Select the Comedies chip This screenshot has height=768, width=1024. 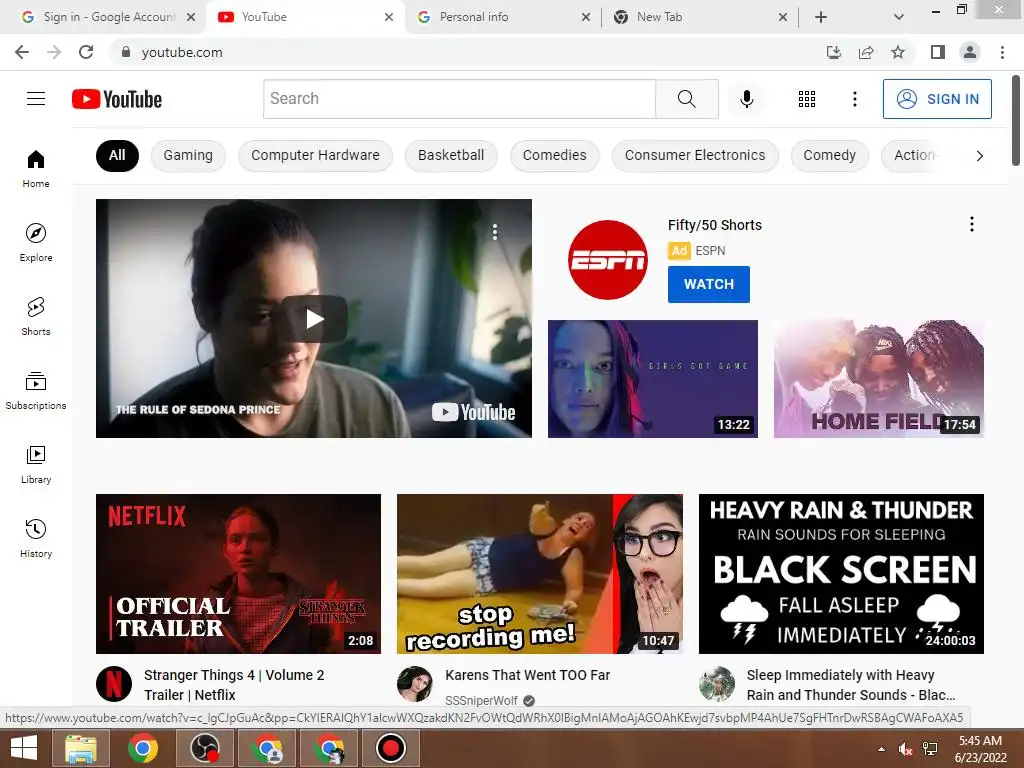click(x=554, y=155)
